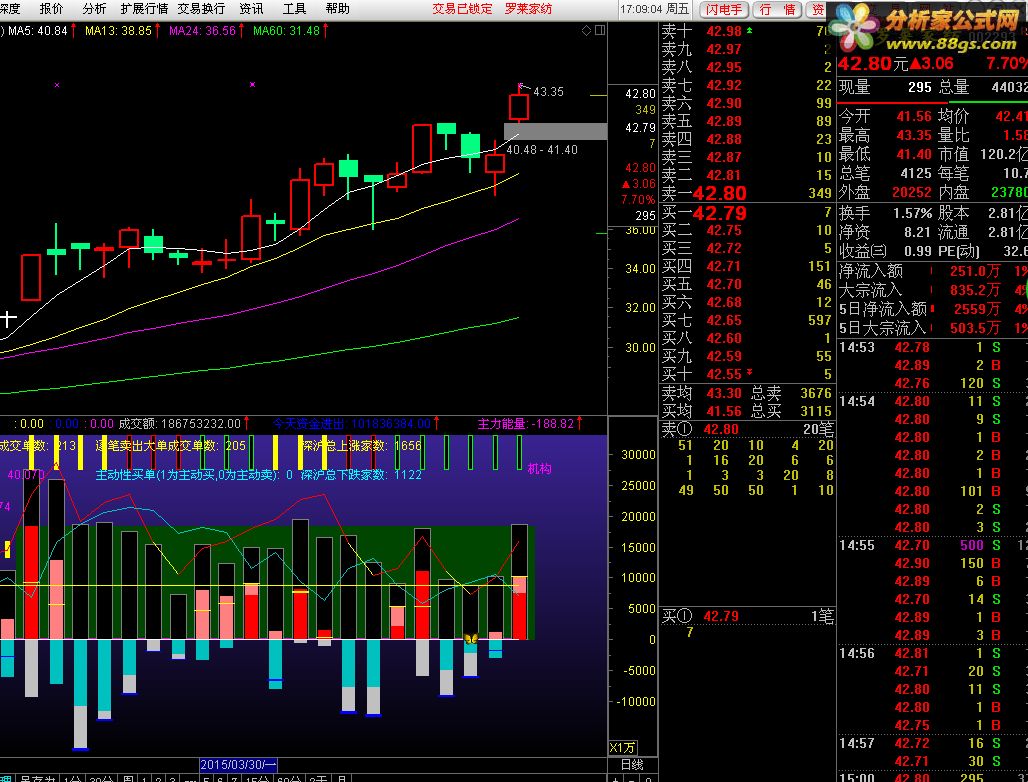1028x782 pixels.
Task: Click the 换手 value 1.57%
Action: pyautogui.click(x=913, y=213)
